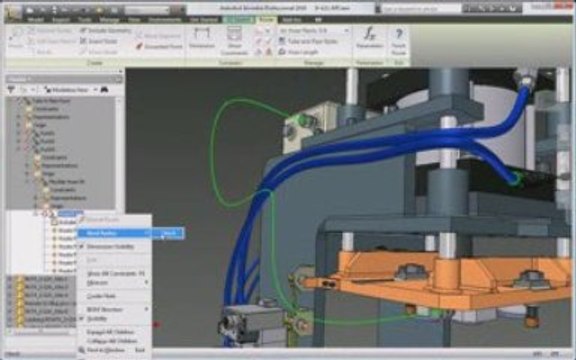Click the browser panel vertical scrollbar
Viewport: 576px width, 360px height.
pyautogui.click(x=119, y=154)
